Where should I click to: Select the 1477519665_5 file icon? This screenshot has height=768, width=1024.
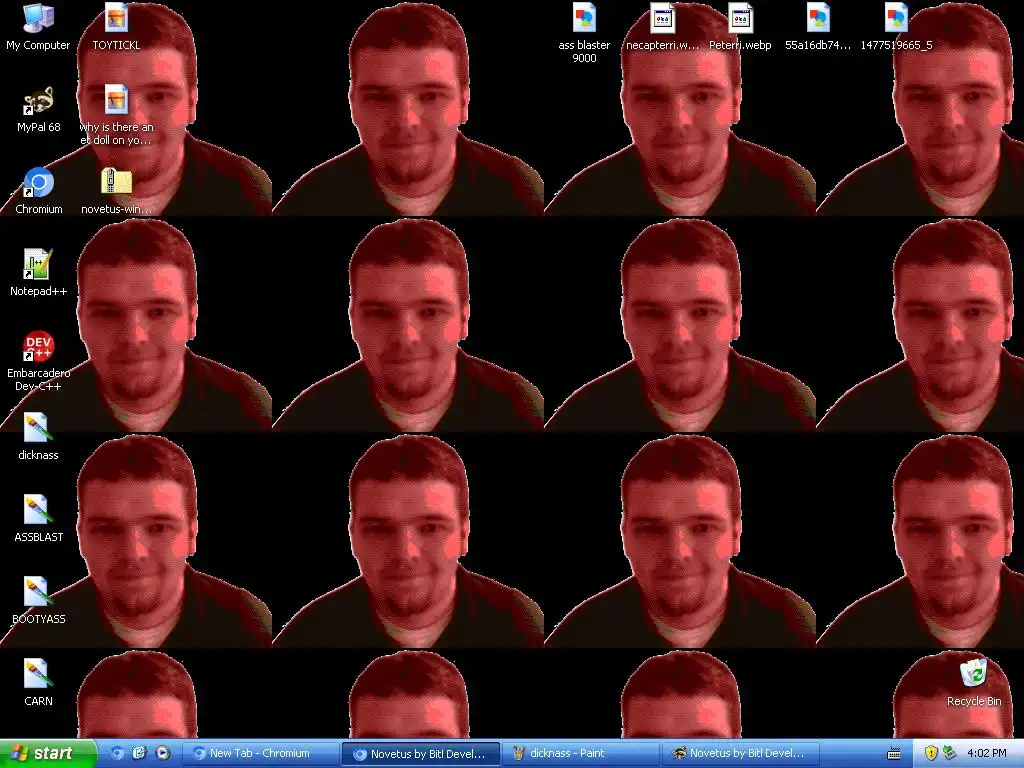(x=896, y=27)
